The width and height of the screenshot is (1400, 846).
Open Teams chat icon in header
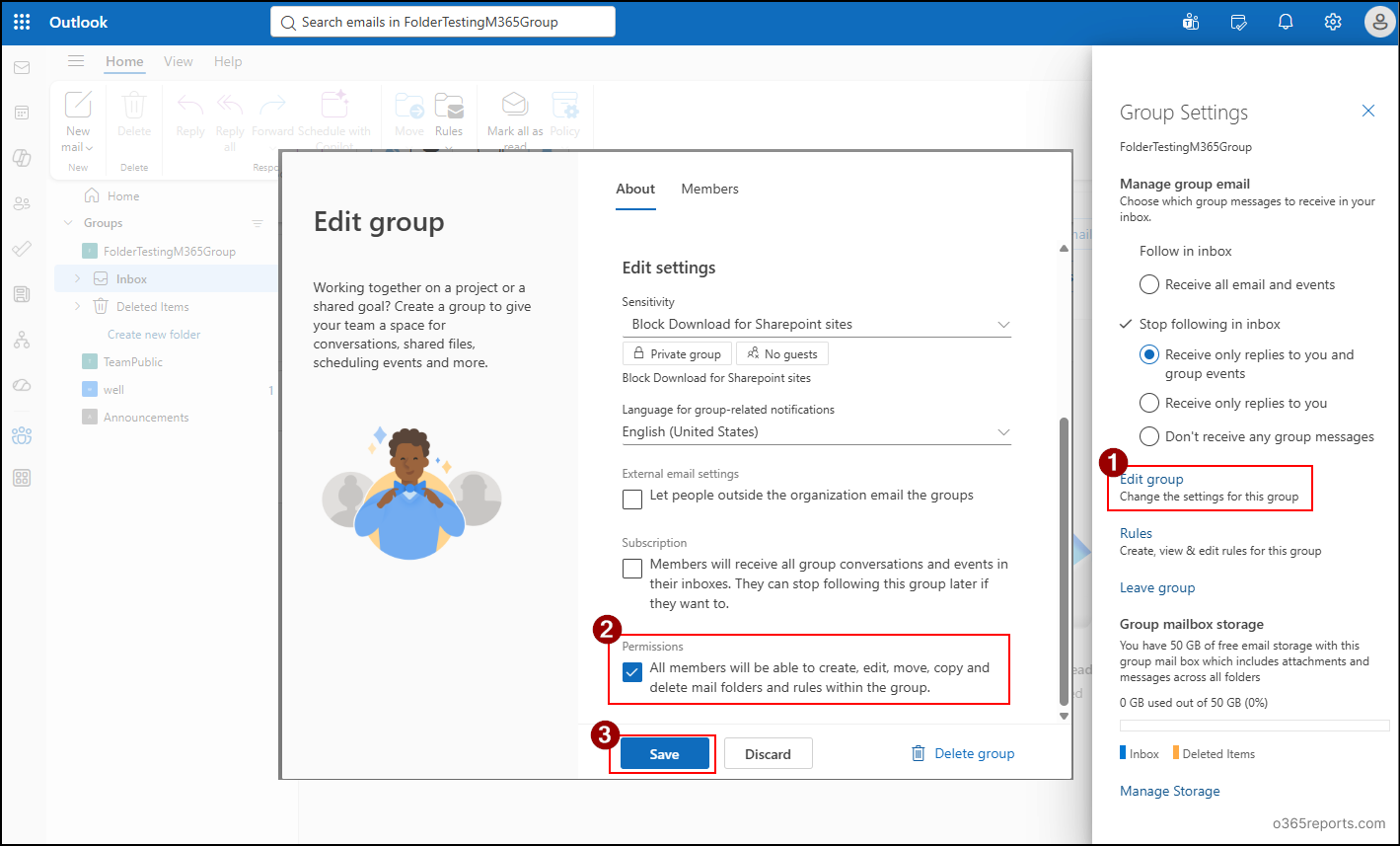(1191, 22)
